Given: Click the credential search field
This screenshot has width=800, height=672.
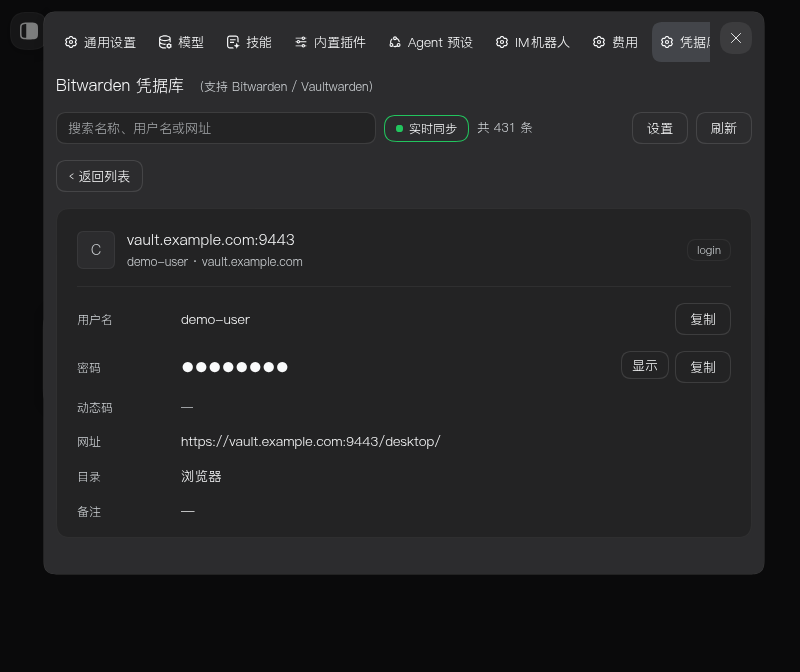Looking at the screenshot, I should click(x=216, y=128).
